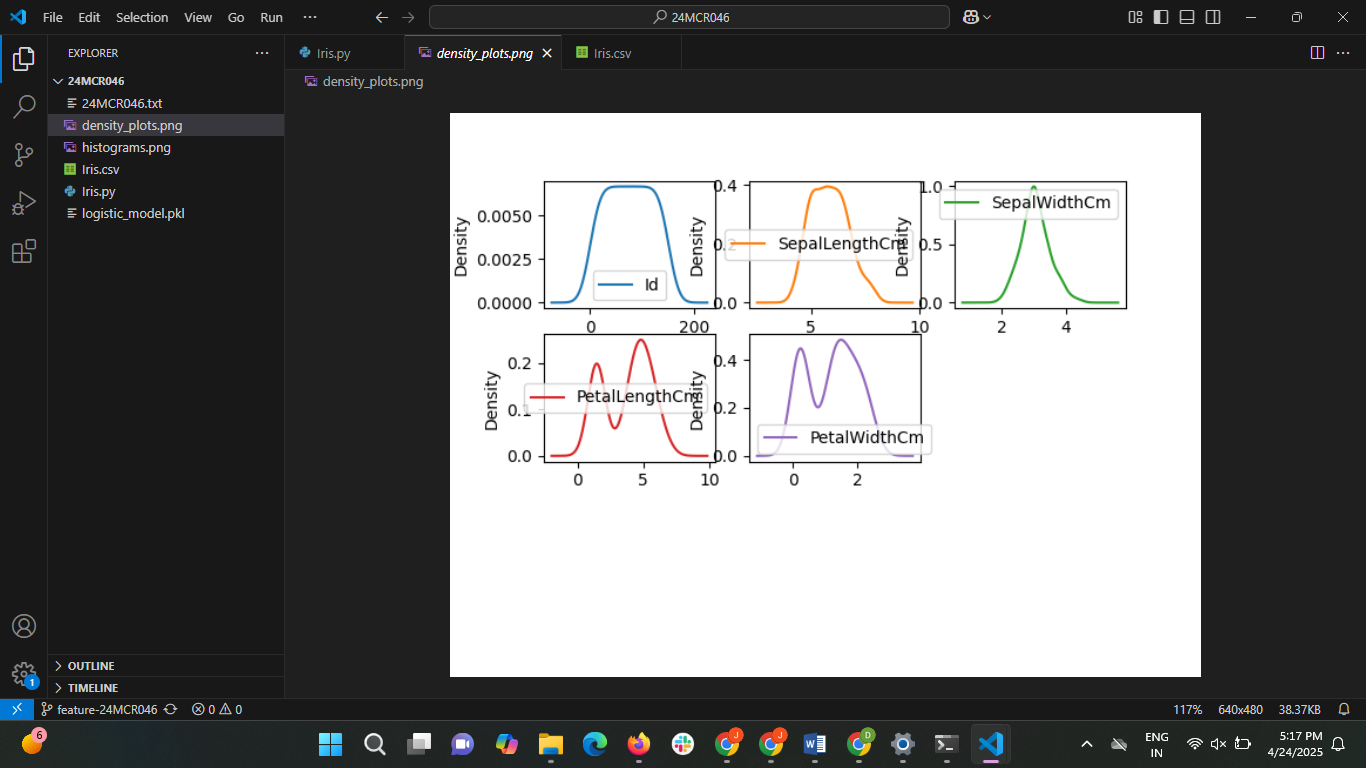Screen dimensions: 1366x768
Task: Open Customize Layout icon in title bar
Action: pyautogui.click(x=1135, y=17)
